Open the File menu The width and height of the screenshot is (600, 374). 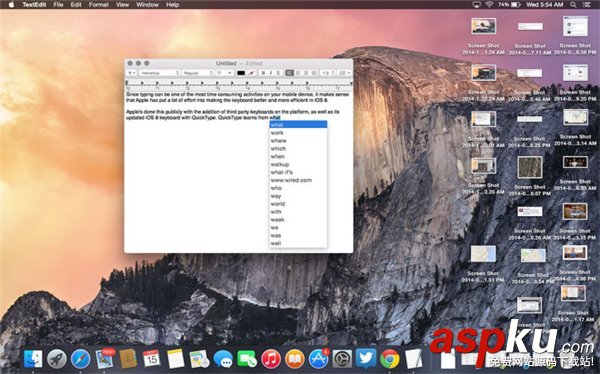59,5
